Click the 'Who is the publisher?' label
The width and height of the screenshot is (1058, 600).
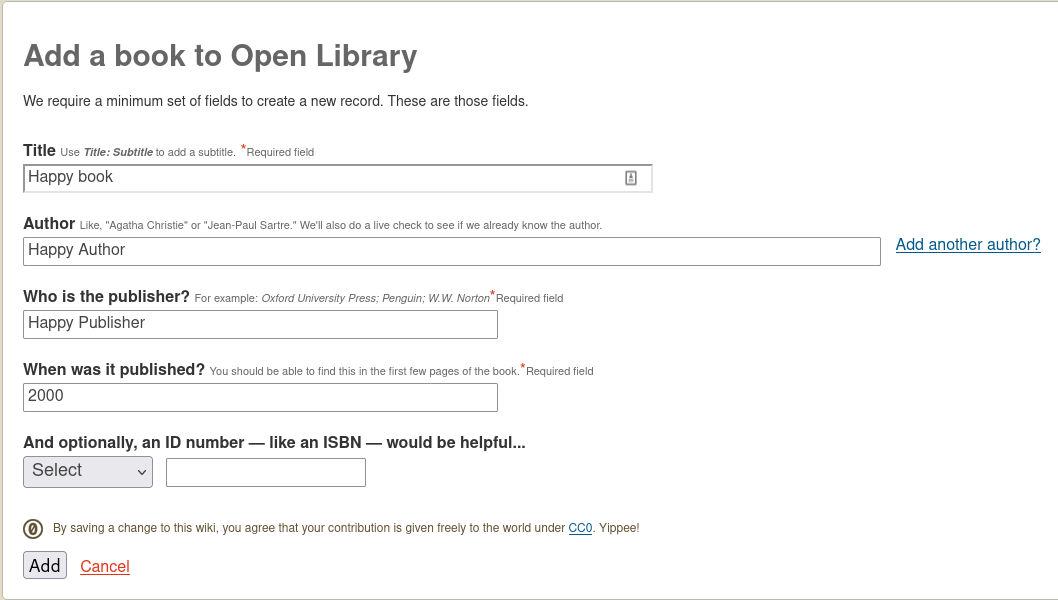[106, 296]
